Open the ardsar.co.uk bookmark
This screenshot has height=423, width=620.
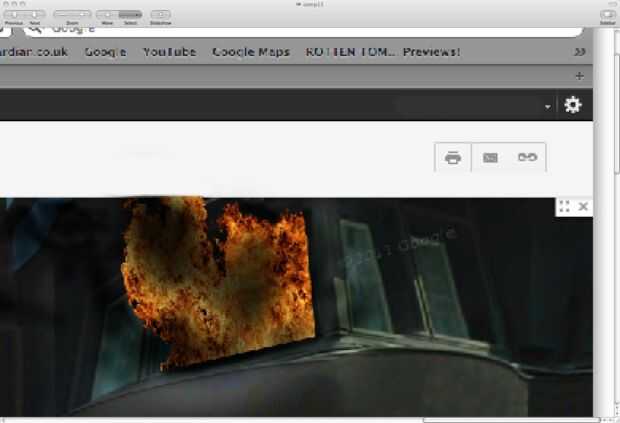[x=34, y=52]
